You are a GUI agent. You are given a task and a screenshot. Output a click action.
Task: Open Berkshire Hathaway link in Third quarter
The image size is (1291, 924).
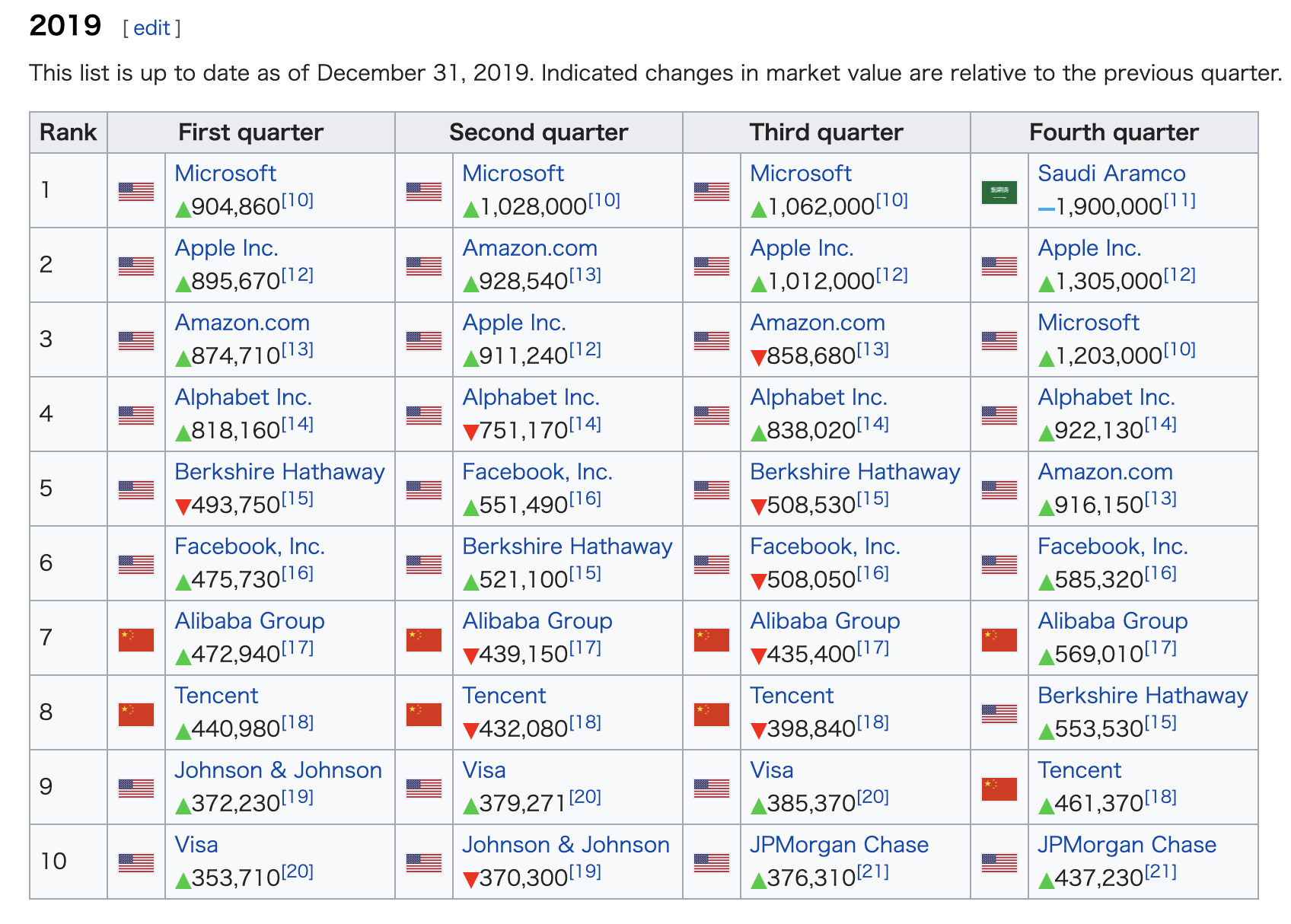pos(856,471)
